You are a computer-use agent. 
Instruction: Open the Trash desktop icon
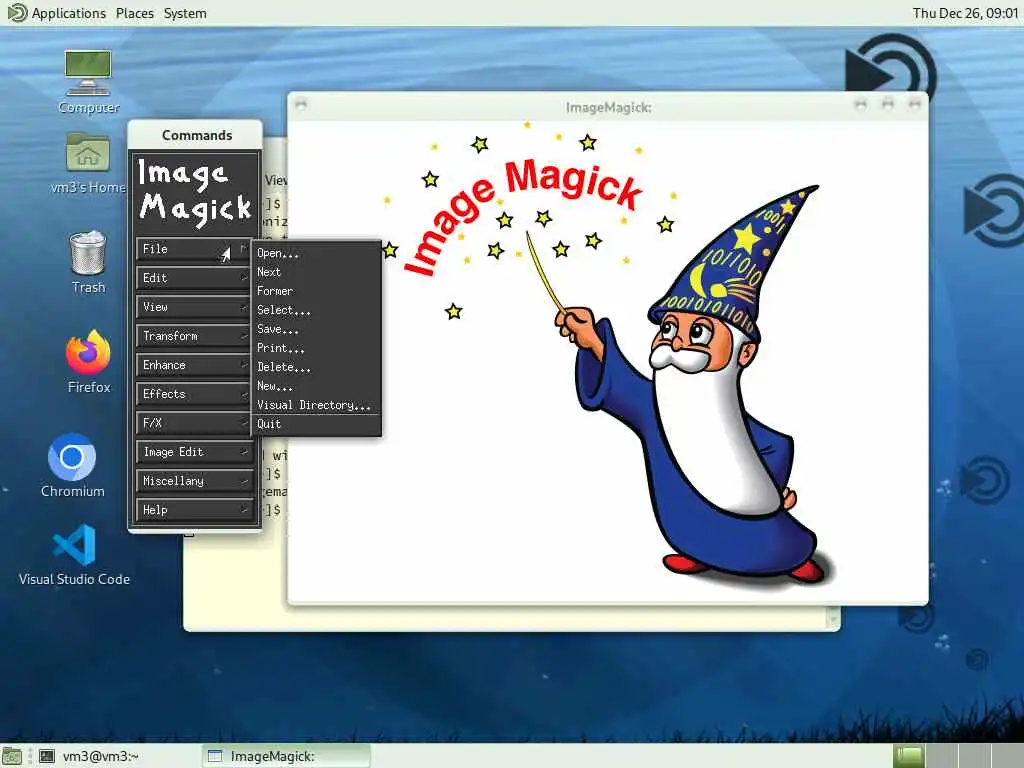(x=88, y=263)
